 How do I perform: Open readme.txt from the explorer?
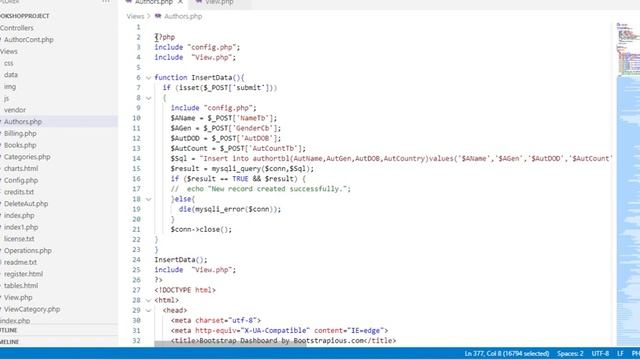(20, 262)
